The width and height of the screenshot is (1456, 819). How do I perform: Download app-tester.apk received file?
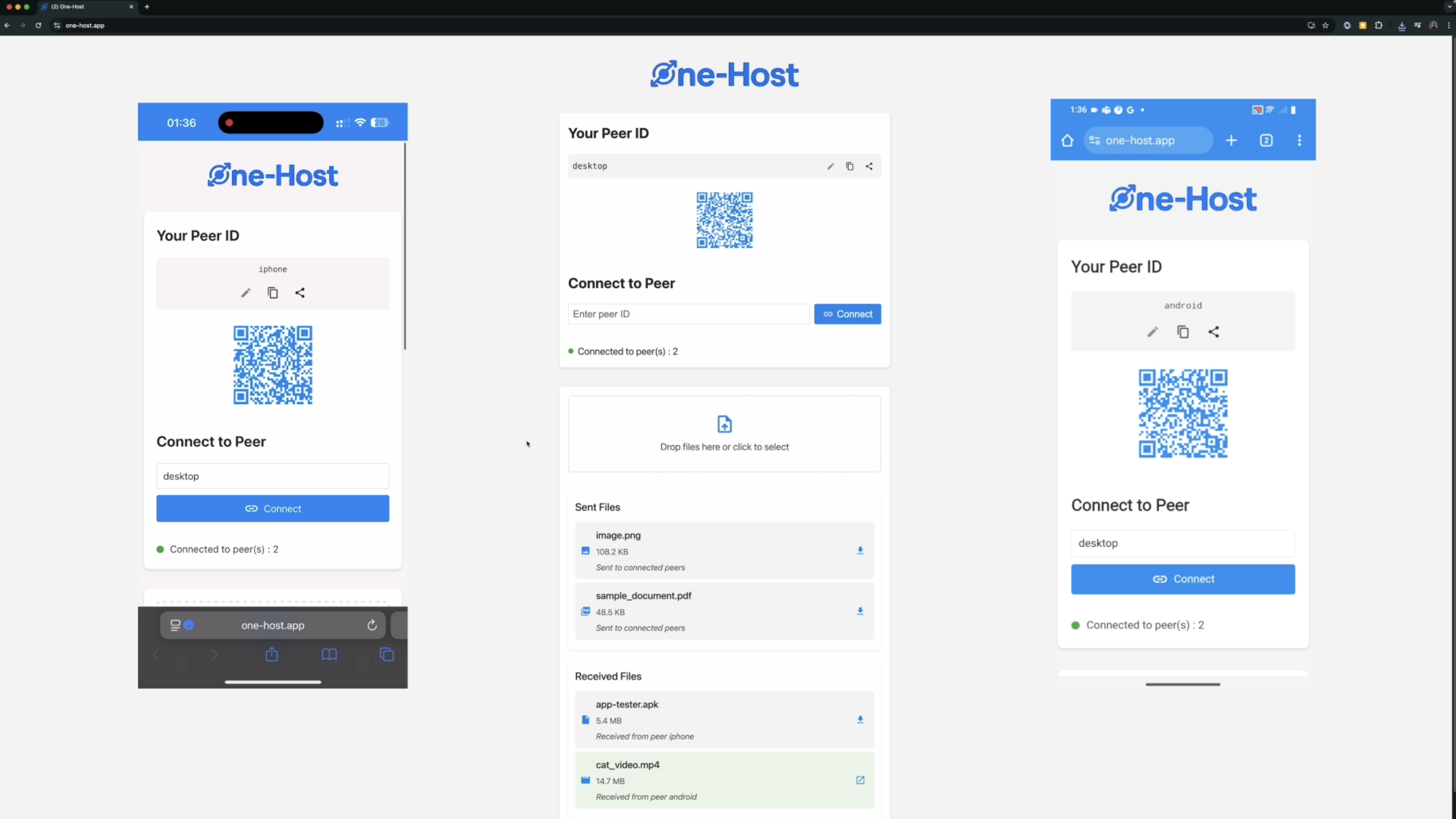(860, 720)
